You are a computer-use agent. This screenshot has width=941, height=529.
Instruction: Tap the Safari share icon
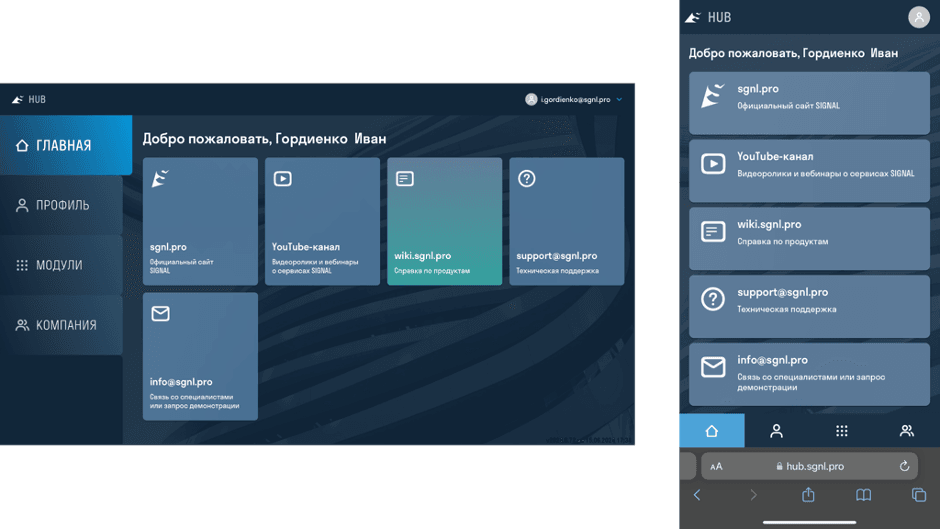click(808, 495)
